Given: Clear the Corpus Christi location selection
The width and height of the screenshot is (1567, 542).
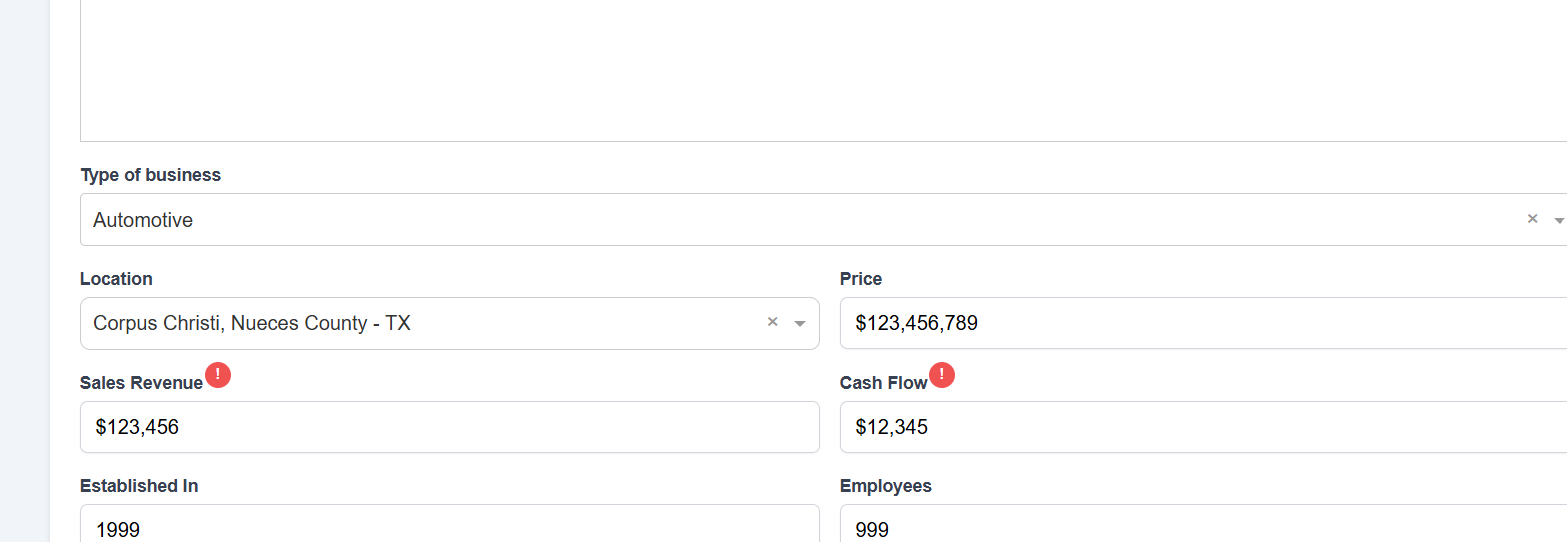Looking at the screenshot, I should 772,322.
